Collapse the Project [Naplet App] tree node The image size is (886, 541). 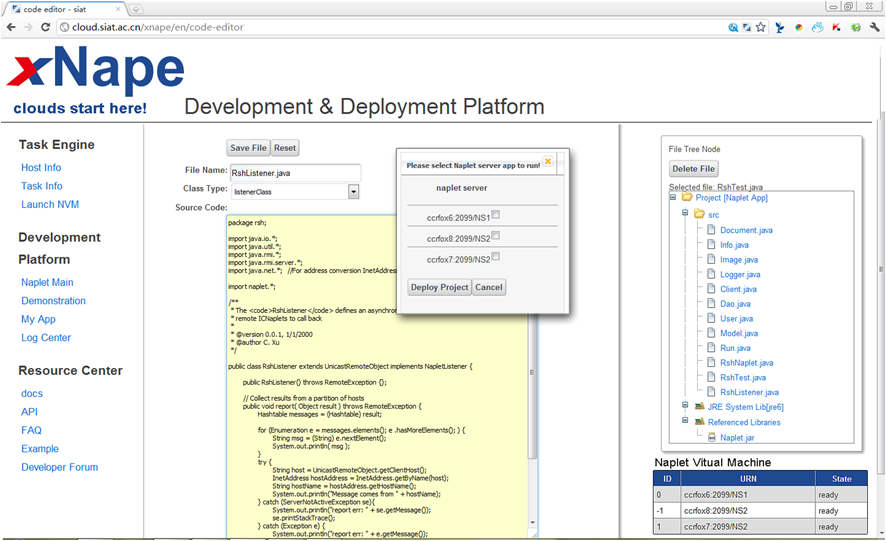673,198
